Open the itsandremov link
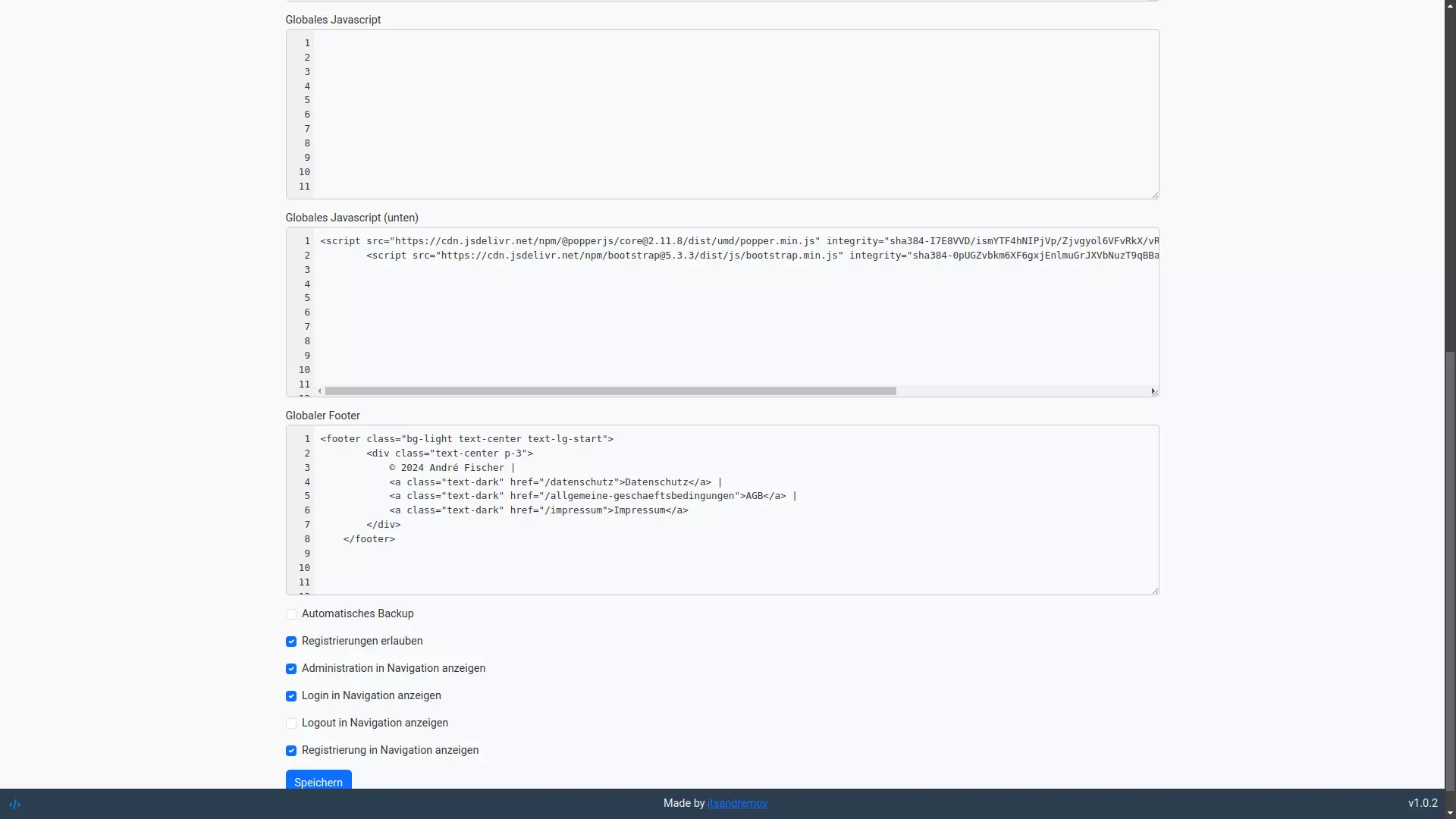 tap(737, 803)
